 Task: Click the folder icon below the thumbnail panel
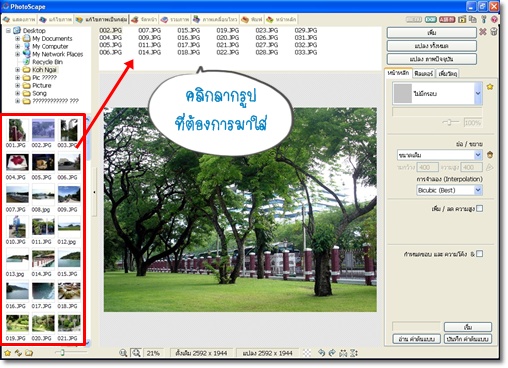pos(29,353)
